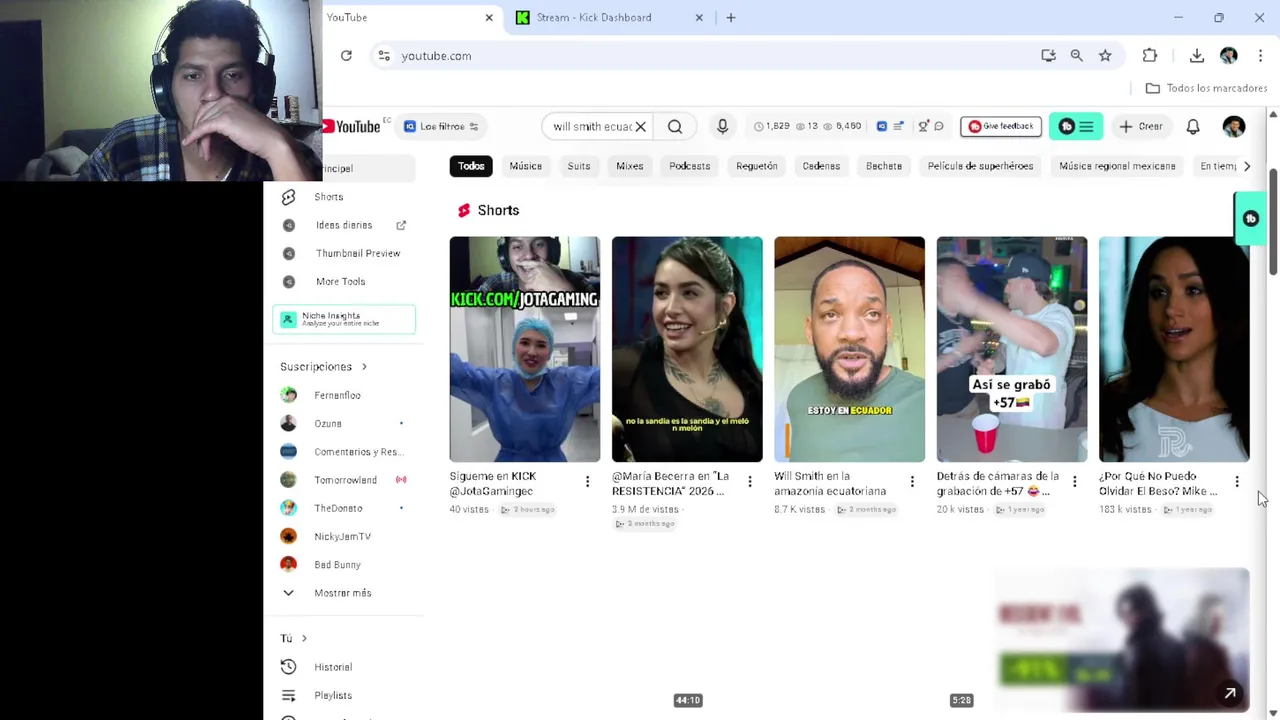Viewport: 1280px width, 720px height.
Task: Open Chrome zoom magnifier in address bar
Action: pos(1077,56)
